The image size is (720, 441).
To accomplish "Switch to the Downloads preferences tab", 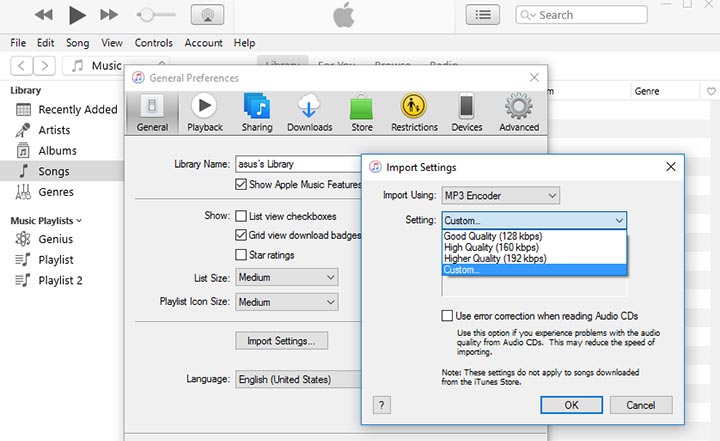I will pyautogui.click(x=309, y=113).
